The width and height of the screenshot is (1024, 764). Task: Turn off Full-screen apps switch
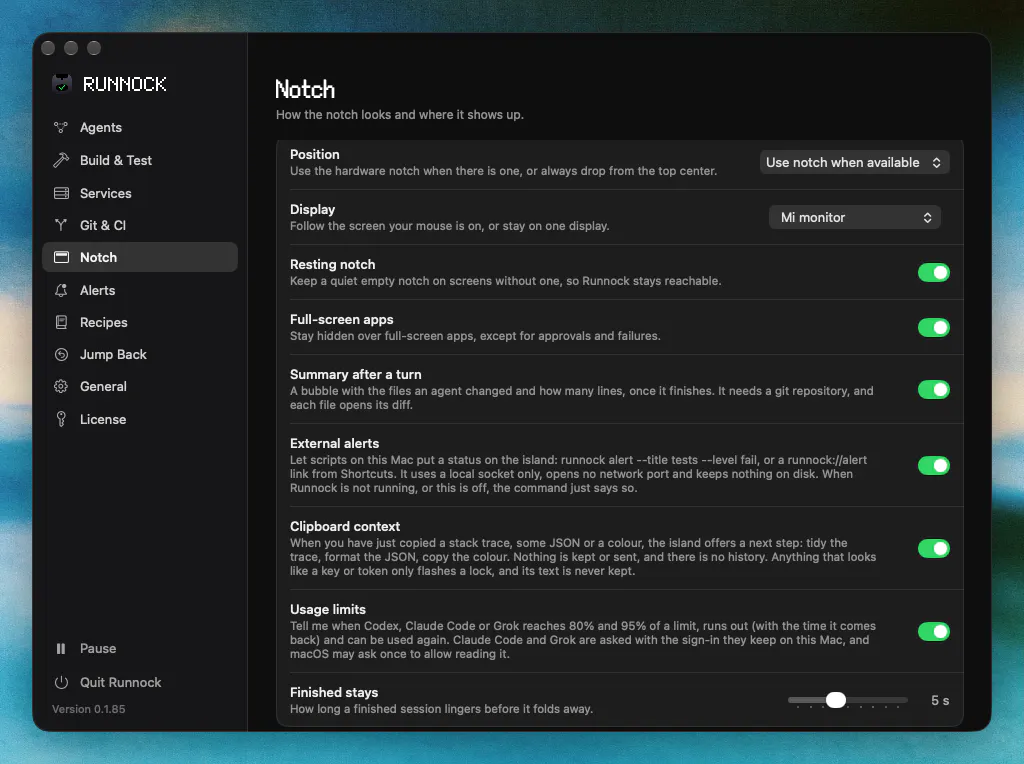point(933,327)
